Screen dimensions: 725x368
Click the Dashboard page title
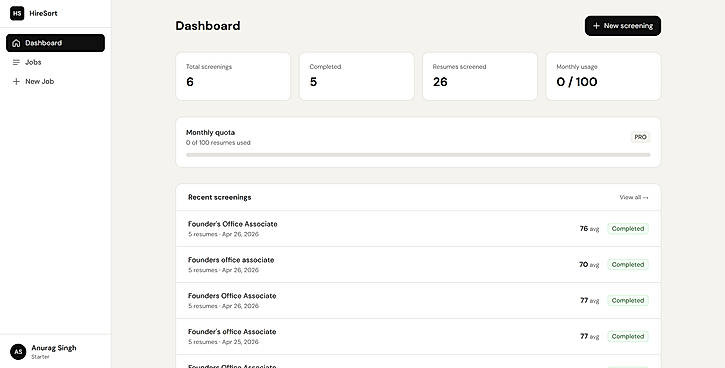pyautogui.click(x=208, y=26)
